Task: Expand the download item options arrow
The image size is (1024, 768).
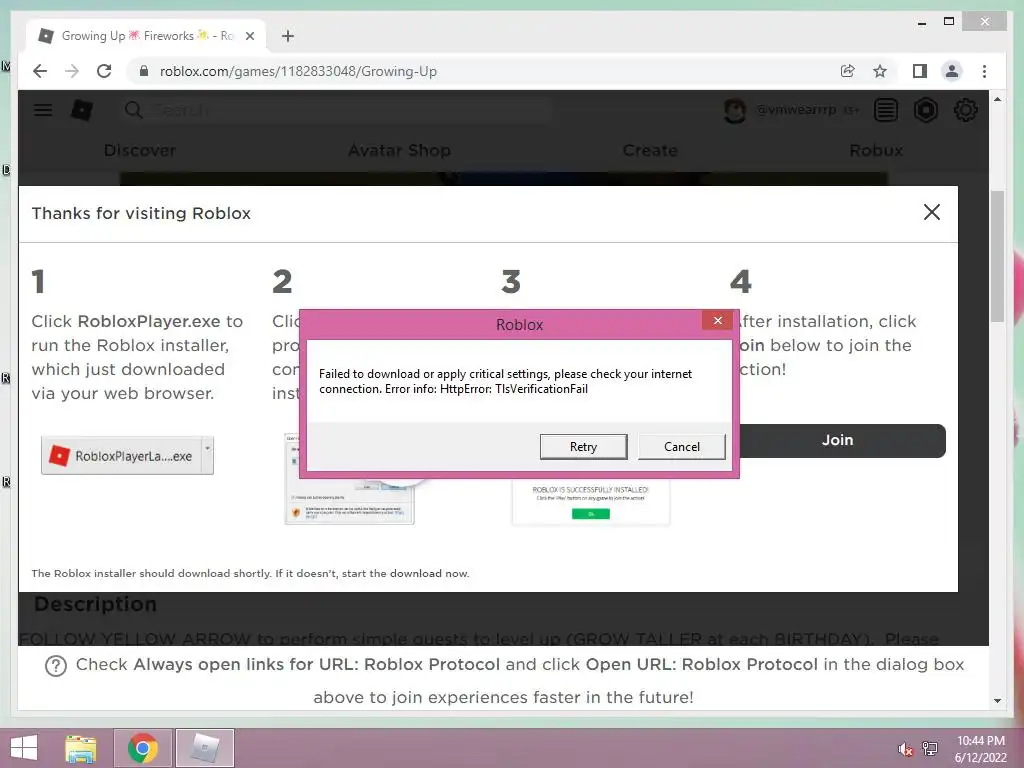Action: [208, 455]
